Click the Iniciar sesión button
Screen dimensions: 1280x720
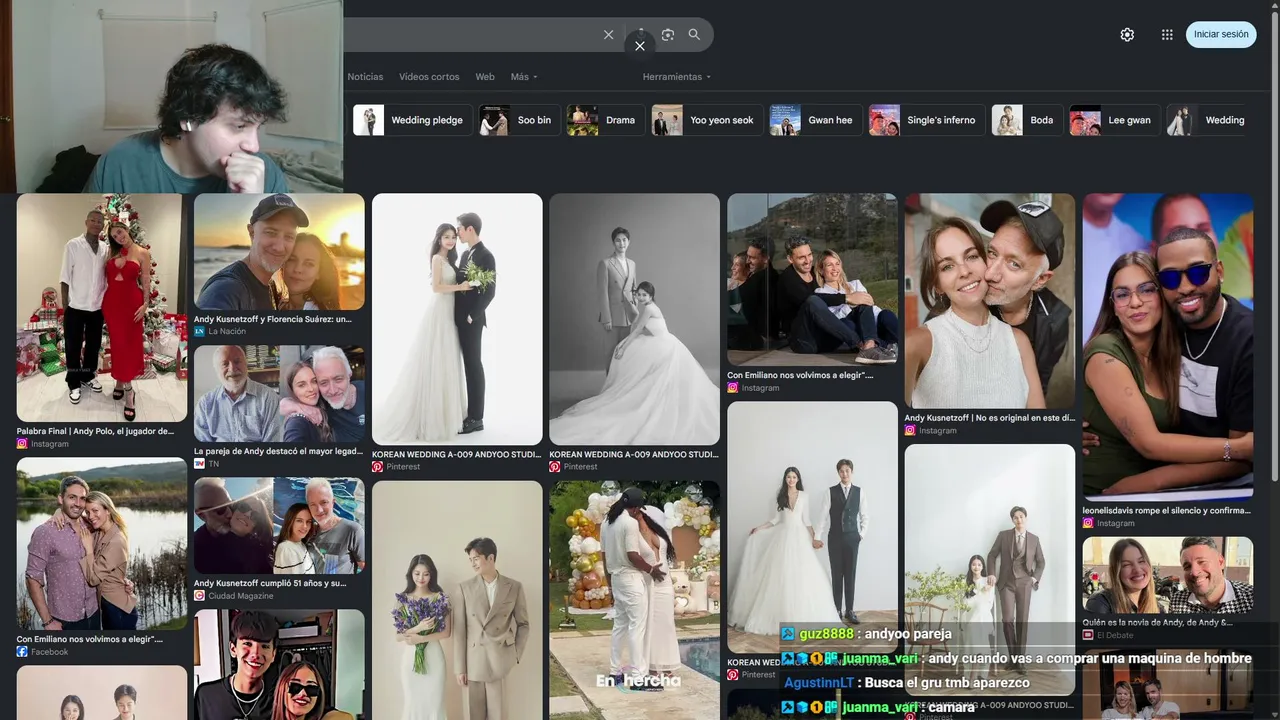tap(1221, 34)
